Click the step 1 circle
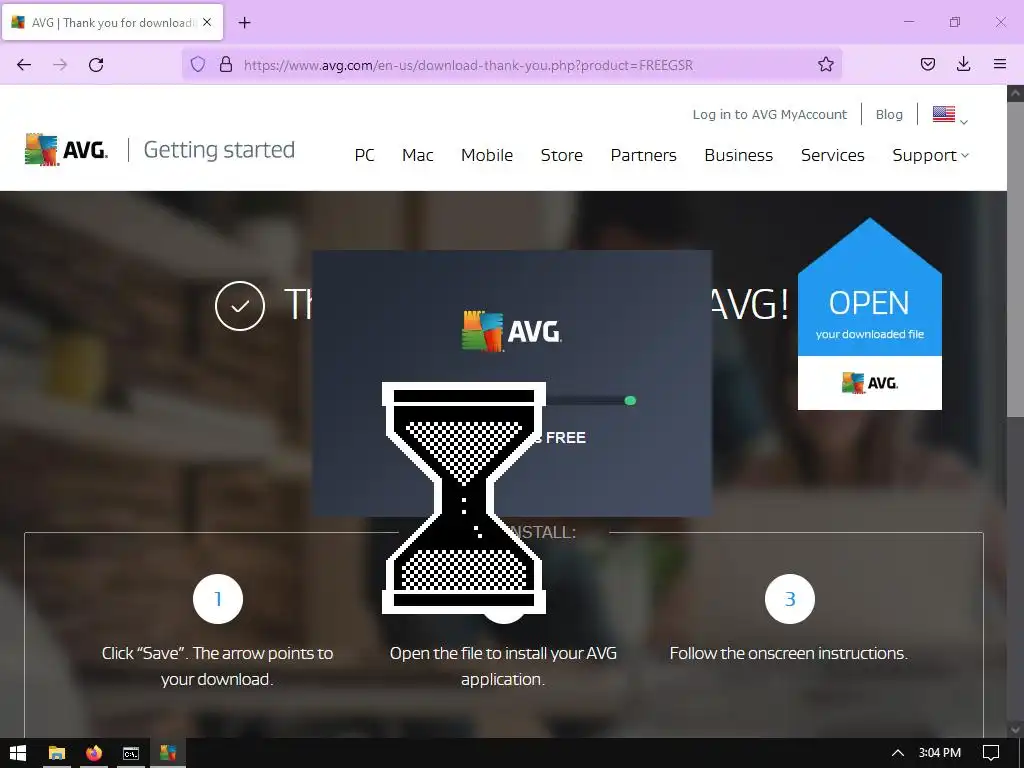1024x768 pixels. 218,599
